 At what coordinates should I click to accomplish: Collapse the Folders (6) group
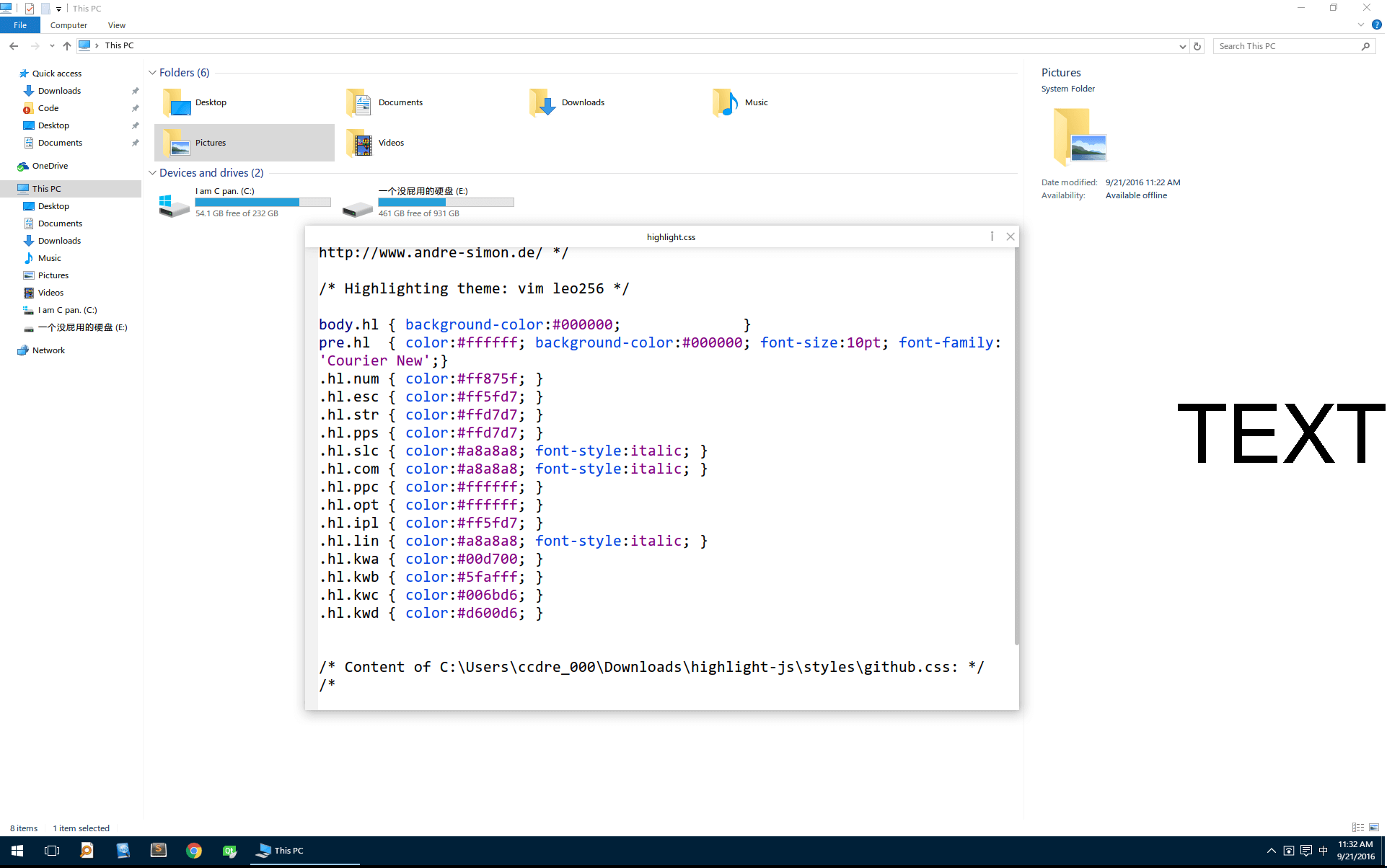coord(152,73)
